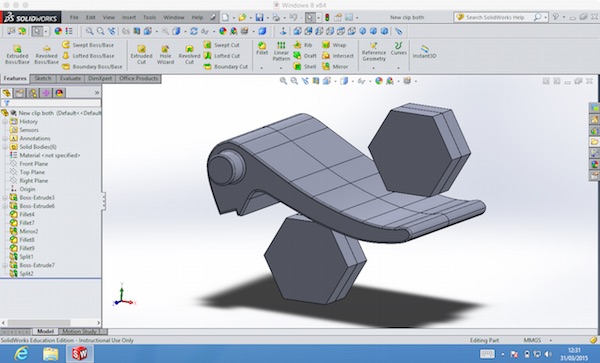The width and height of the screenshot is (600, 363).
Task: Click the feature tree horizontal scrollbar
Action: (51, 323)
